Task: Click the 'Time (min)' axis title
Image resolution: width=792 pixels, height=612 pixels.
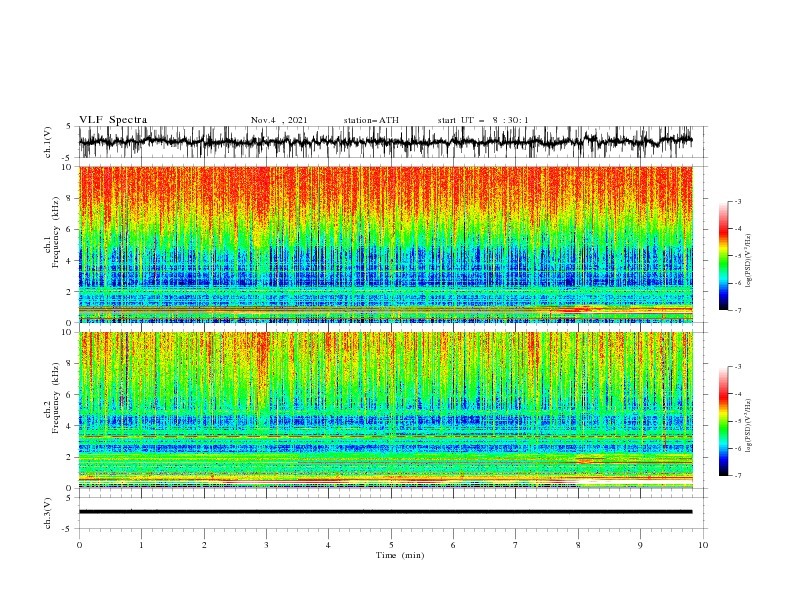Action: [x=400, y=555]
